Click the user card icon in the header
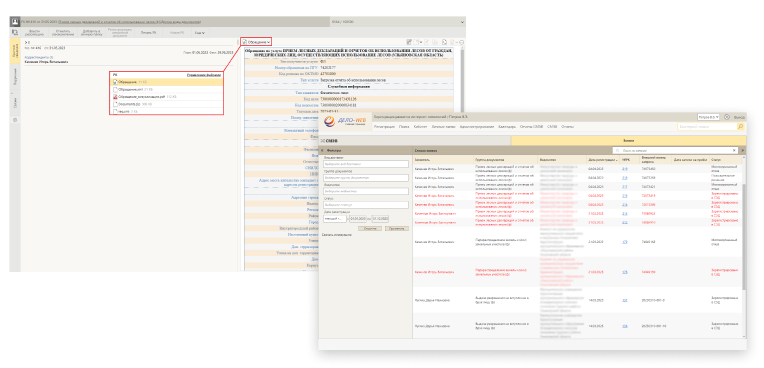Screen dimensions: 764x368 pyautogui.click(x=15, y=22)
